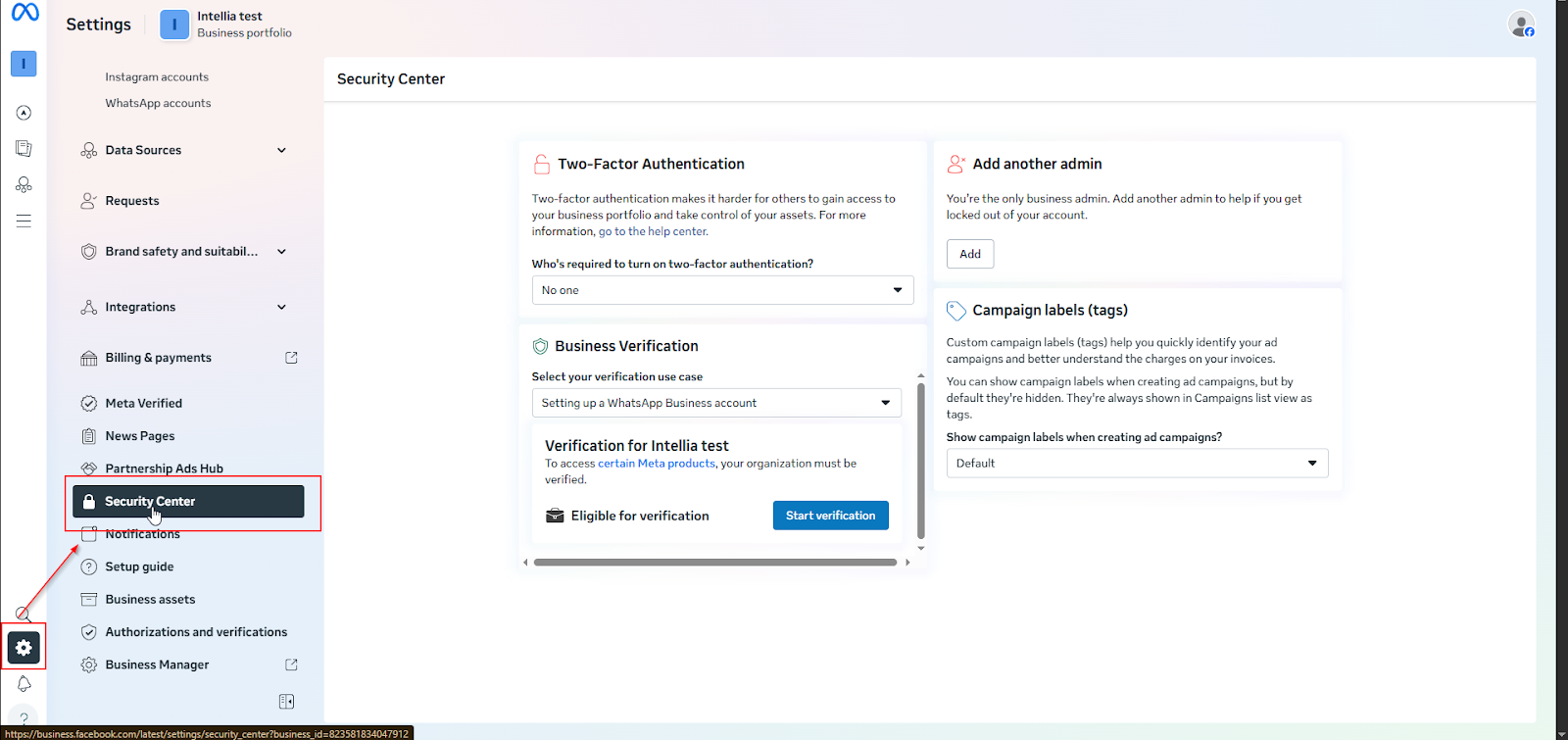
Task: Open the settings gear in left rail
Action: [24, 648]
